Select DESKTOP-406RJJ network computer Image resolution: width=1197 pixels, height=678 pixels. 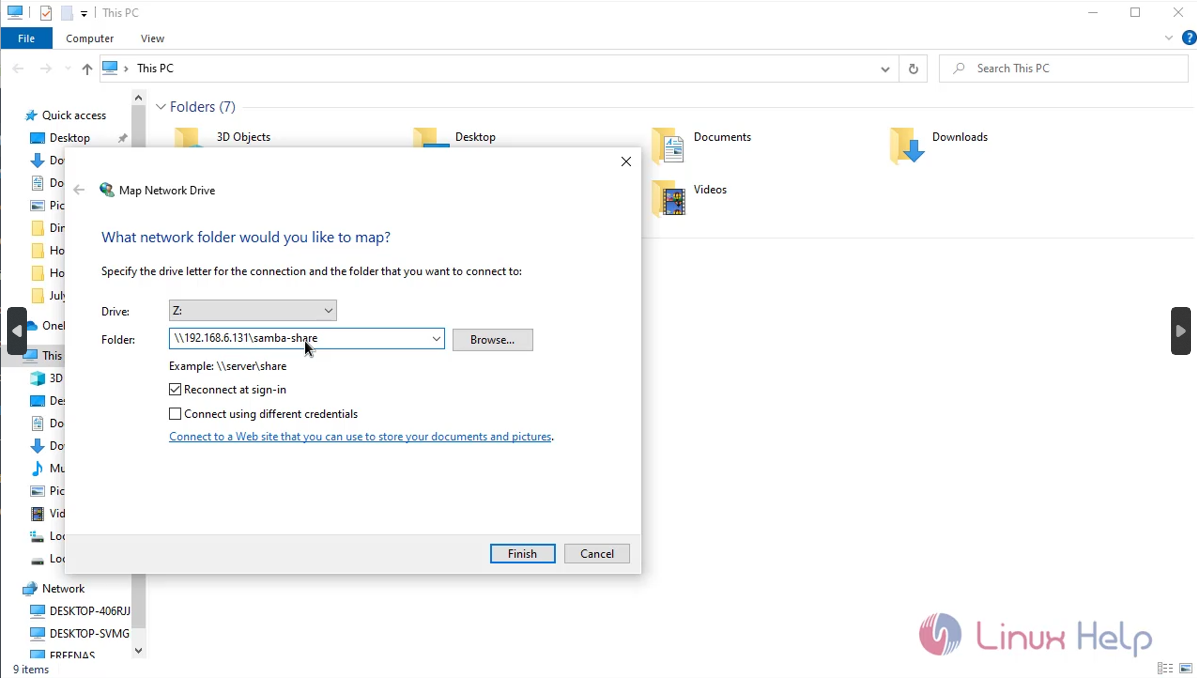pyautogui.click(x=80, y=611)
